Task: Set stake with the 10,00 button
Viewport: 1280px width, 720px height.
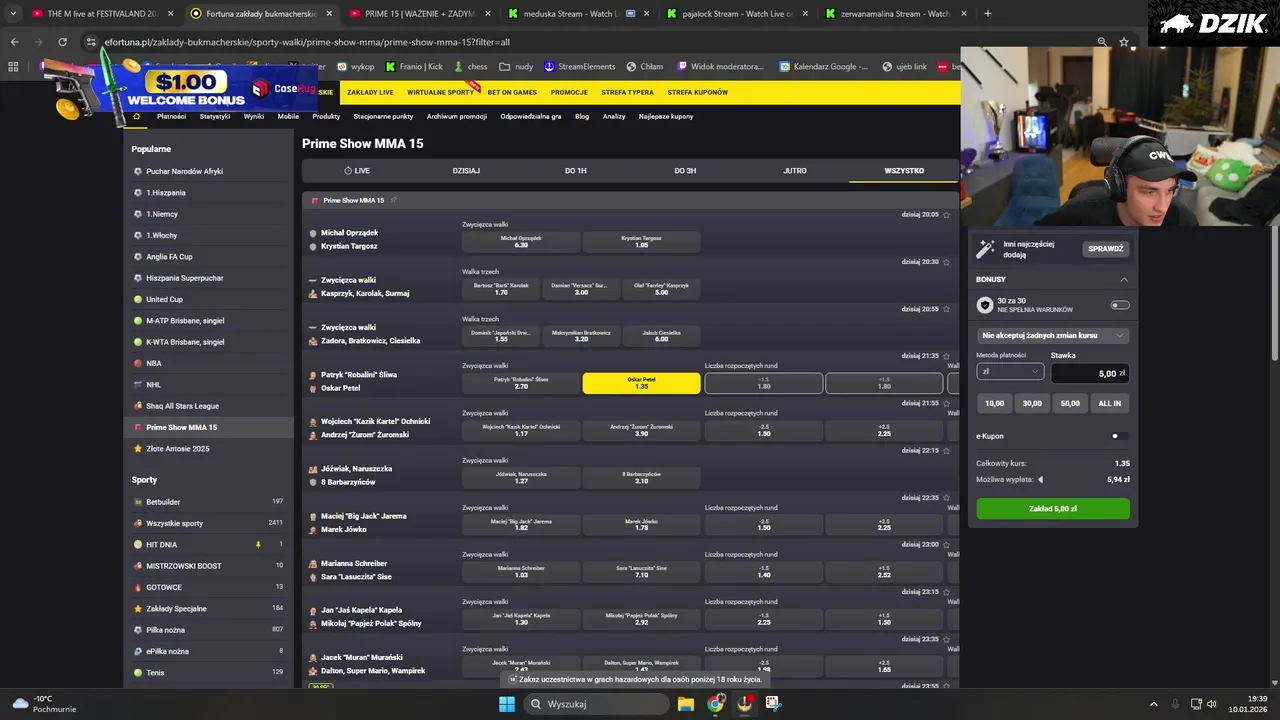Action: (994, 403)
